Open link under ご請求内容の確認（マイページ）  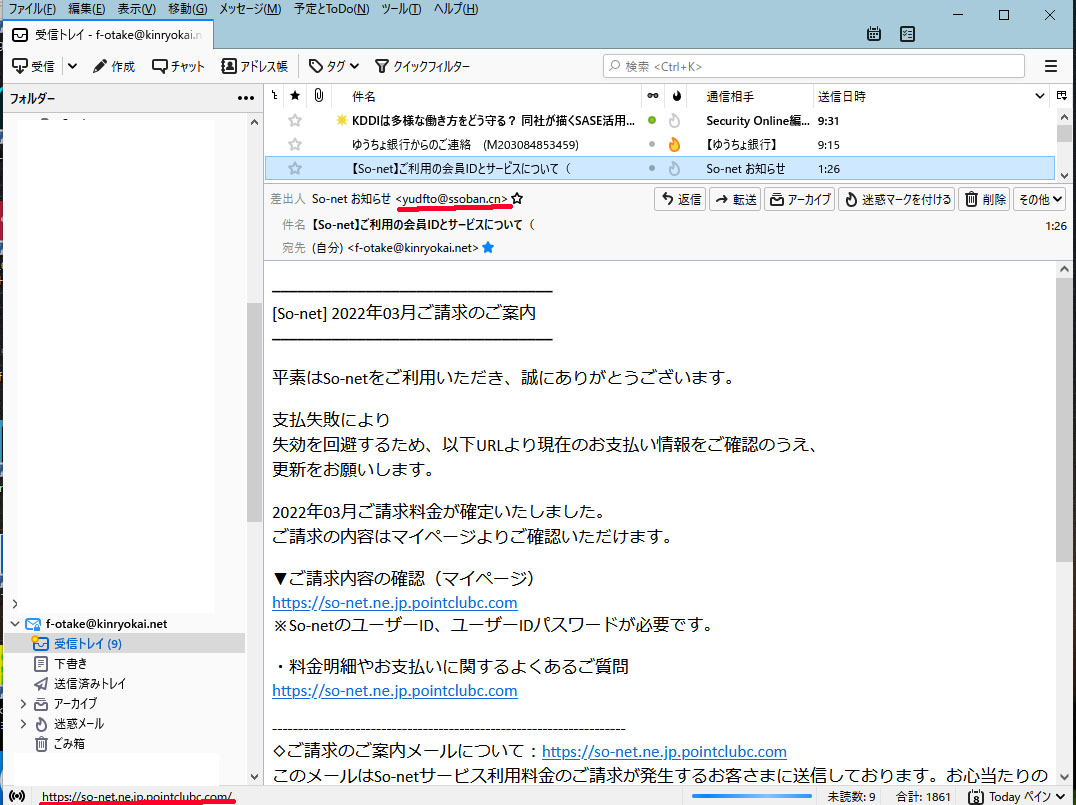[x=395, y=603]
